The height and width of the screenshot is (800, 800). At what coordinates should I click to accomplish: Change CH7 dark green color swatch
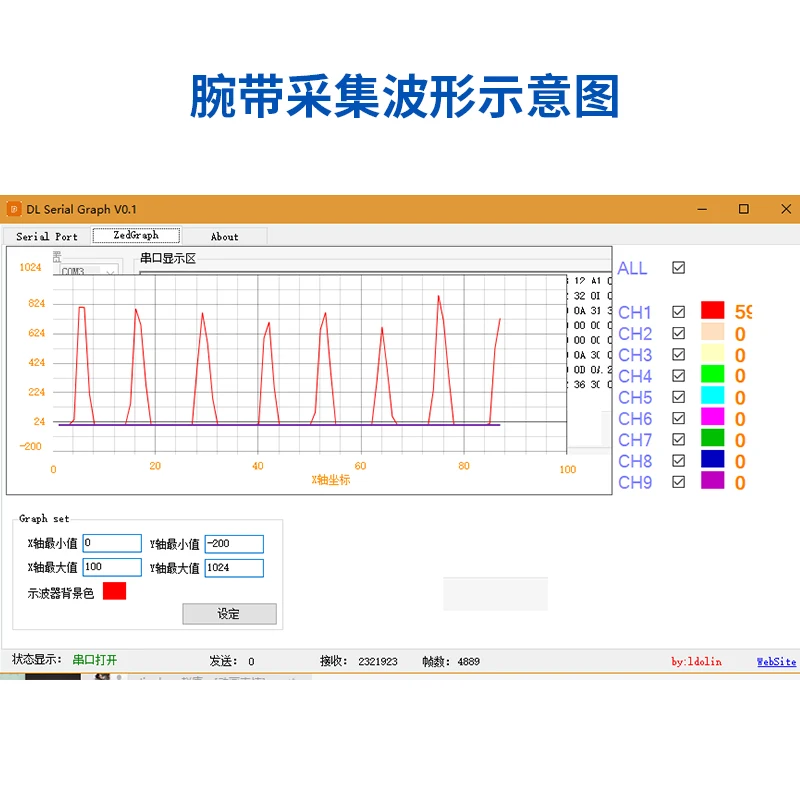[x=713, y=438]
